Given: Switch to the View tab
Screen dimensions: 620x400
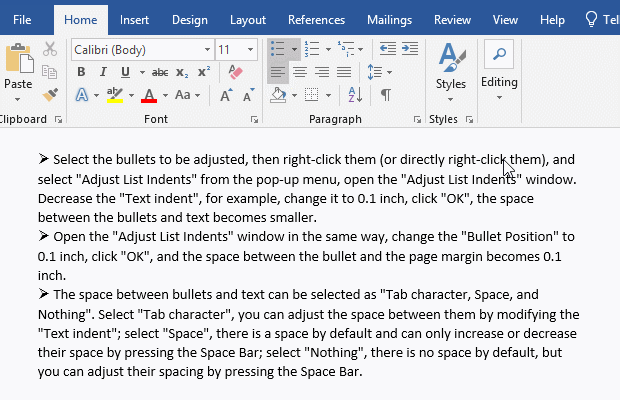Looking at the screenshot, I should click(505, 20).
